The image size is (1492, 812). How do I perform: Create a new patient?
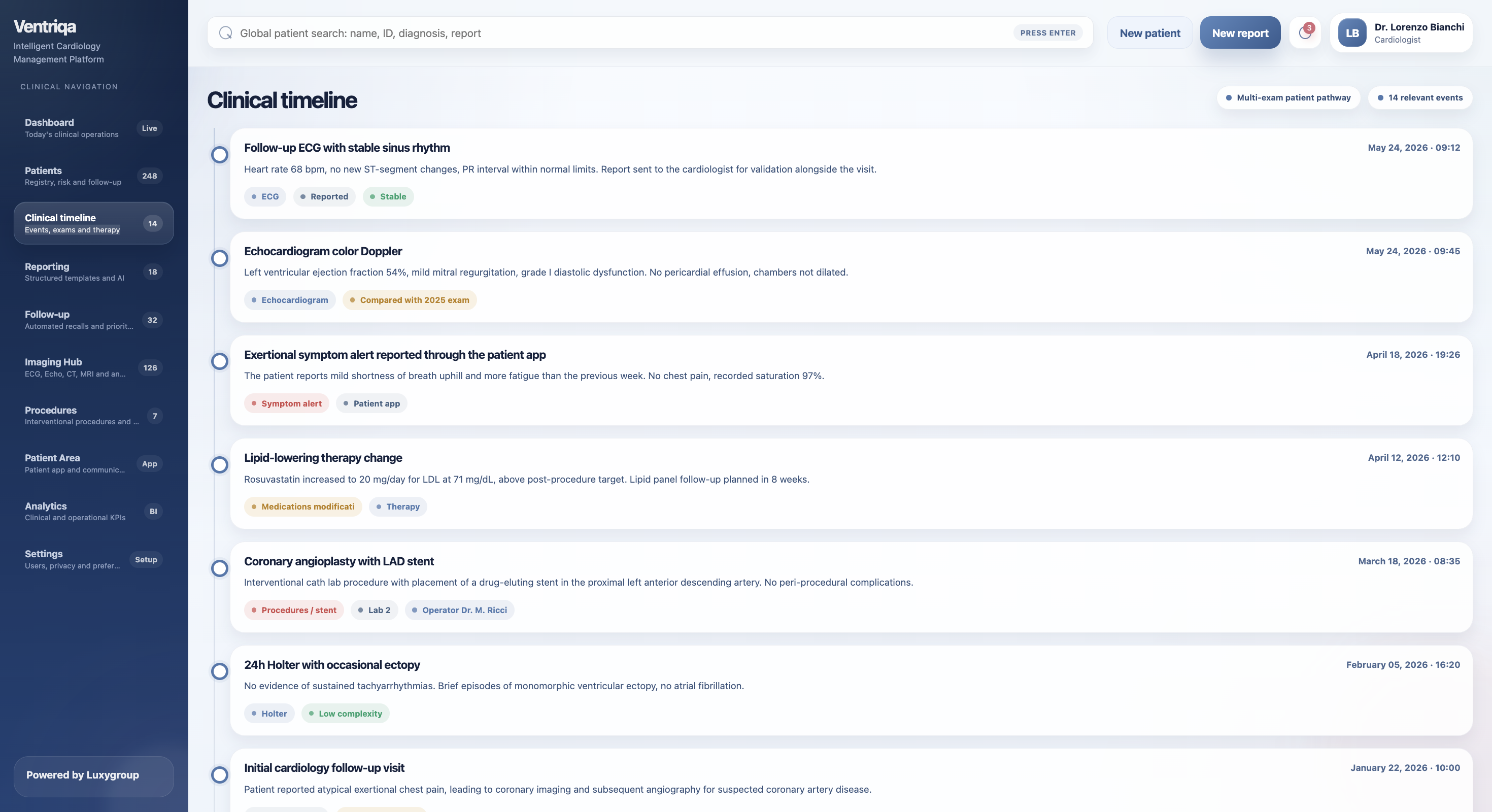tap(1149, 33)
